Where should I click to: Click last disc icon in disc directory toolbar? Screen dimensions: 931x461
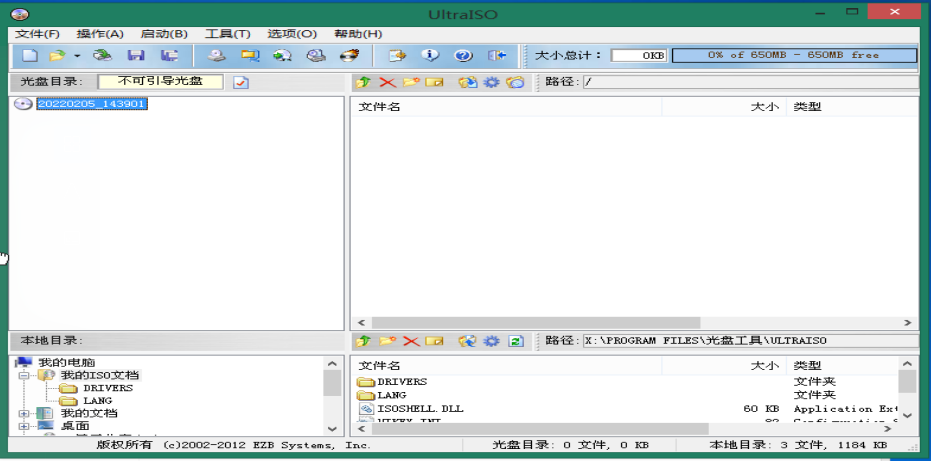(515, 82)
